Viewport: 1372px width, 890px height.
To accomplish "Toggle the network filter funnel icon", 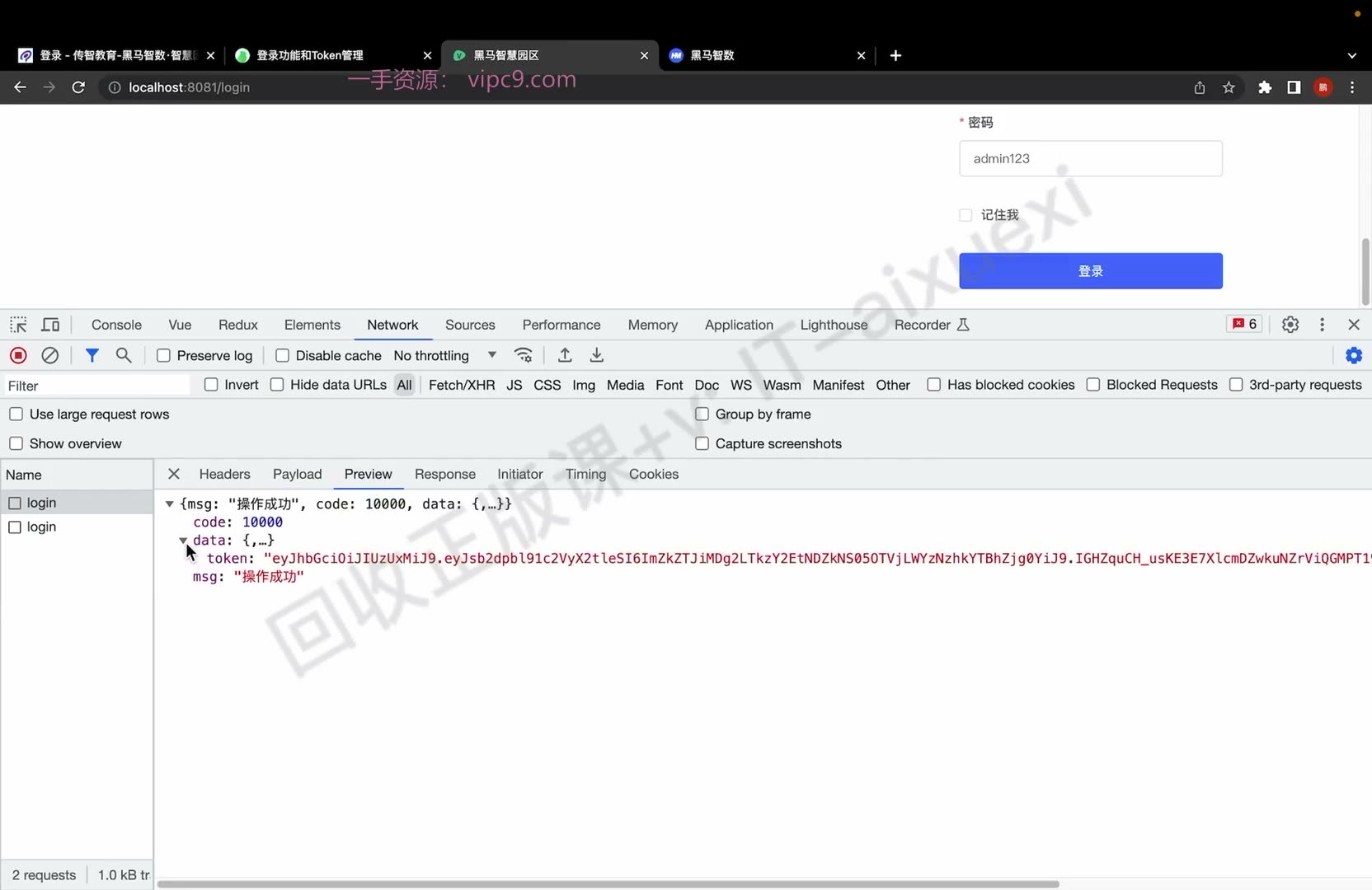I will [92, 355].
